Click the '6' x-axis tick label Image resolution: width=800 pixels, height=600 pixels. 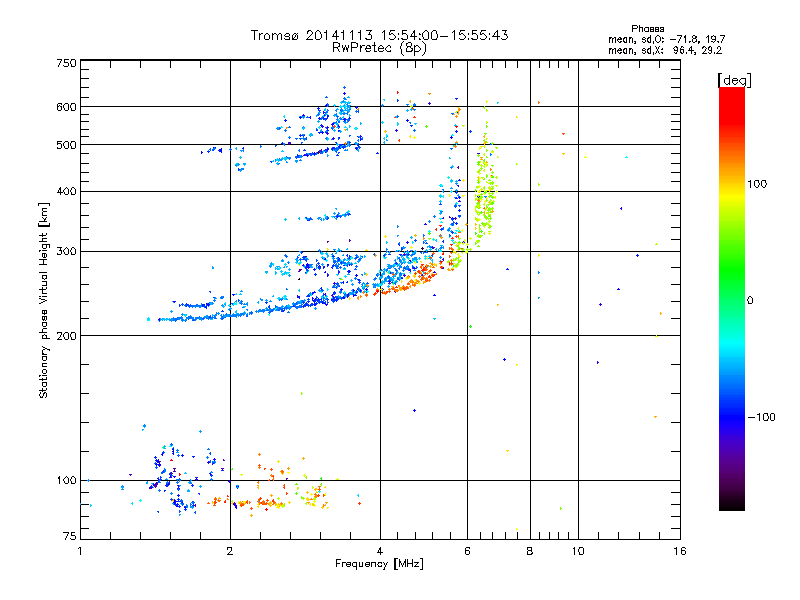(x=467, y=551)
